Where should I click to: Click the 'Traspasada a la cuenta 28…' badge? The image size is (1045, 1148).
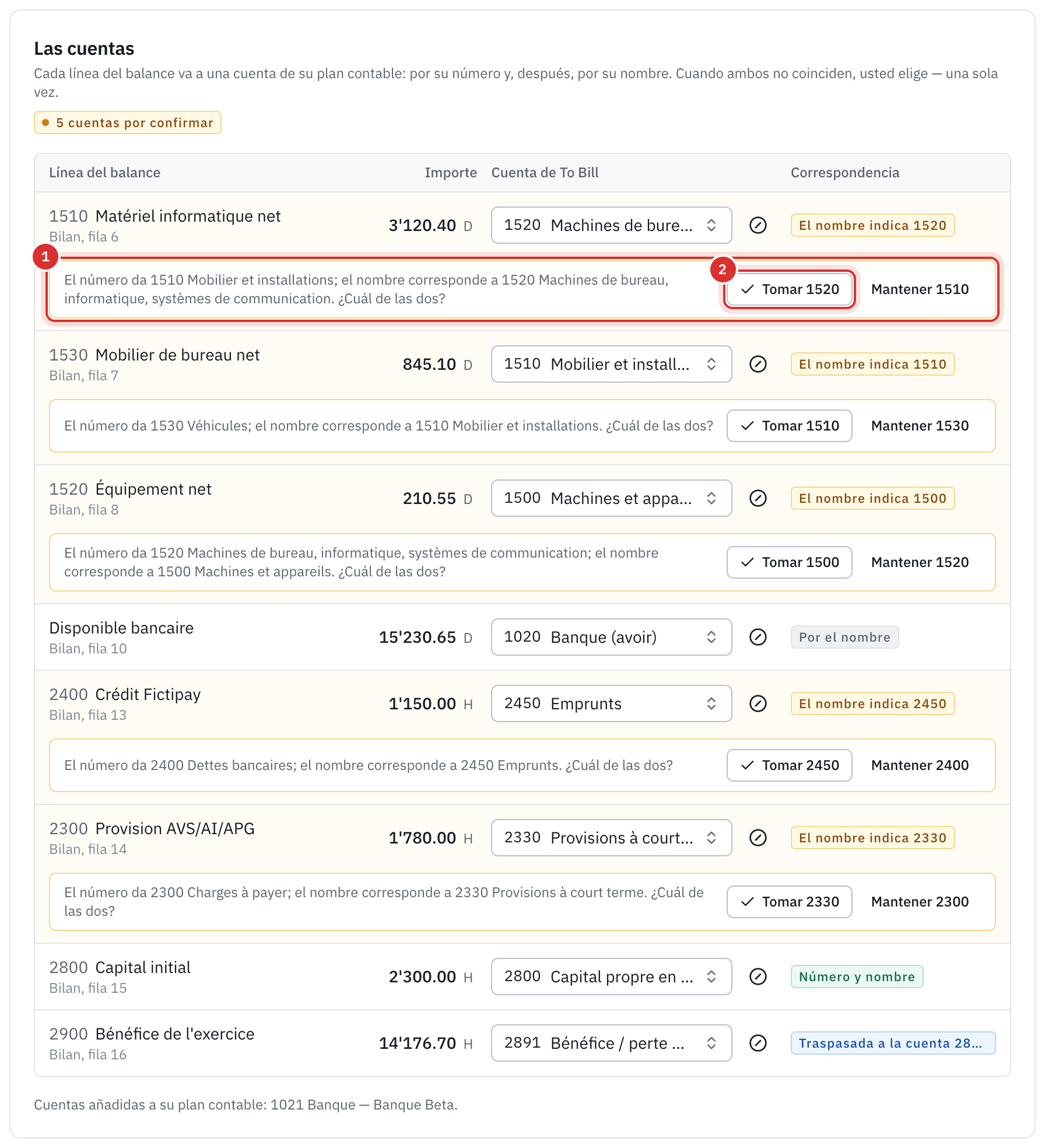893,1043
